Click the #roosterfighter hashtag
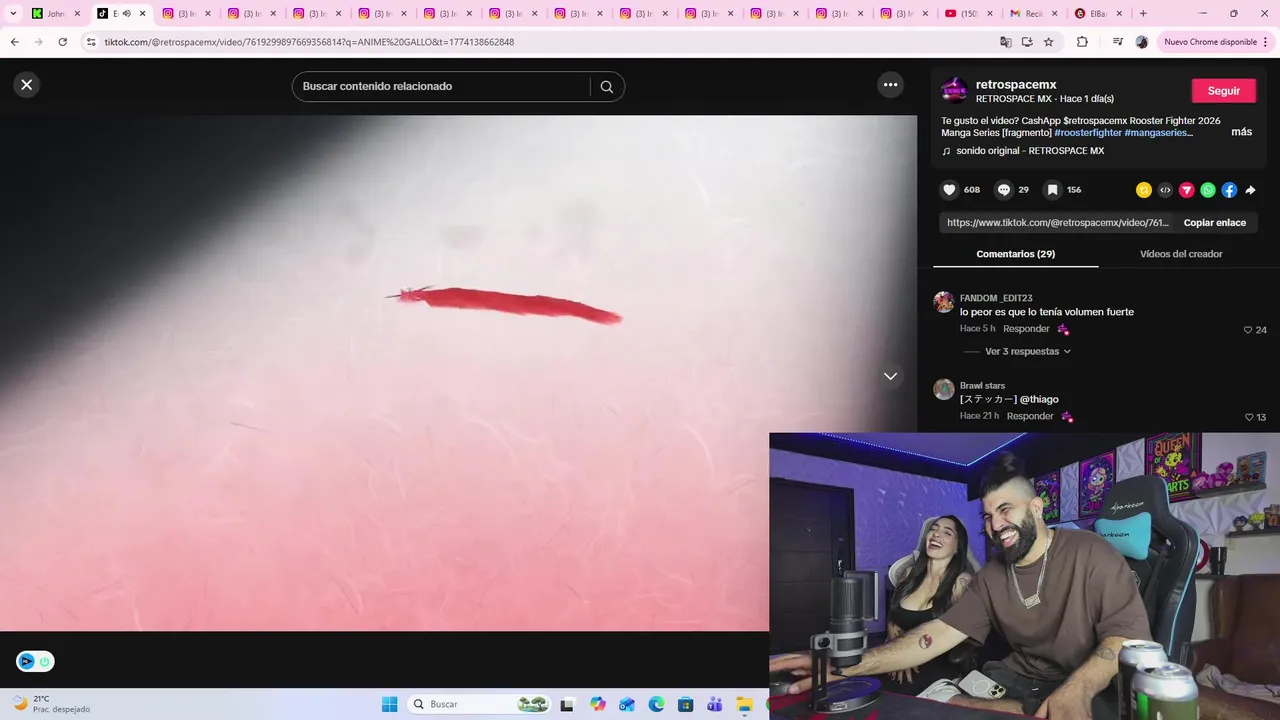The image size is (1280, 720). 1088,133
